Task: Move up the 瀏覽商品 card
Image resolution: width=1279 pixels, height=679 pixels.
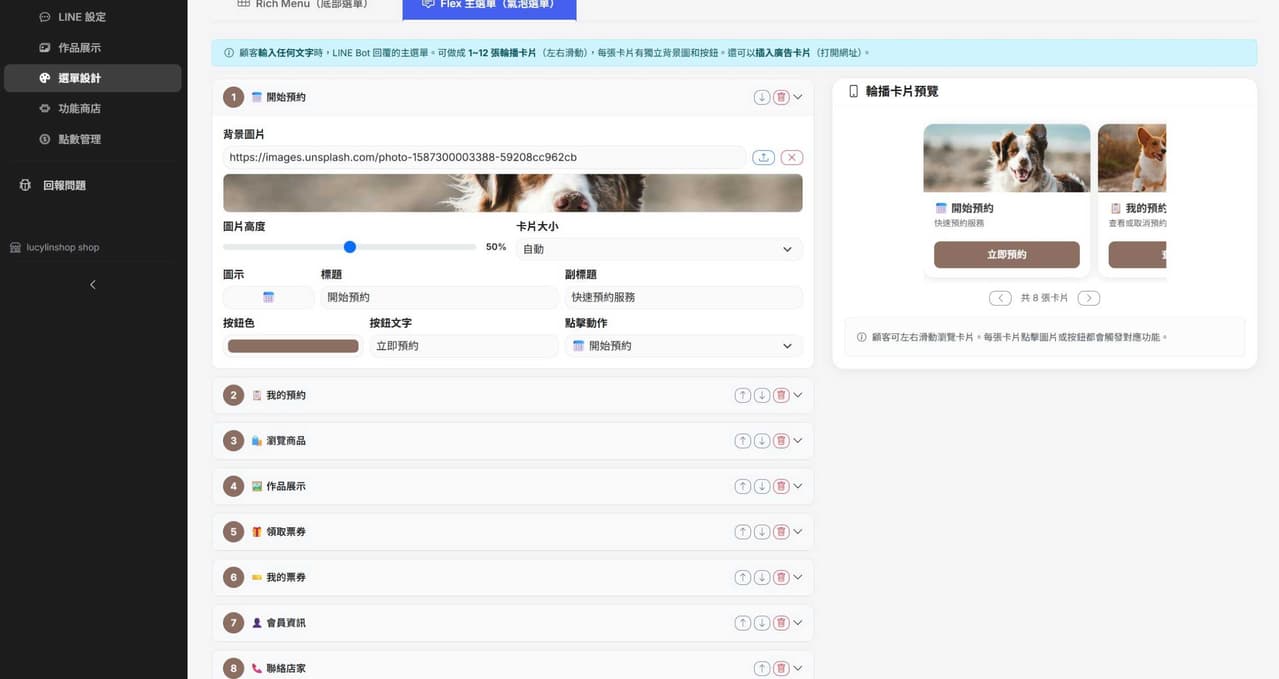Action: click(x=742, y=441)
